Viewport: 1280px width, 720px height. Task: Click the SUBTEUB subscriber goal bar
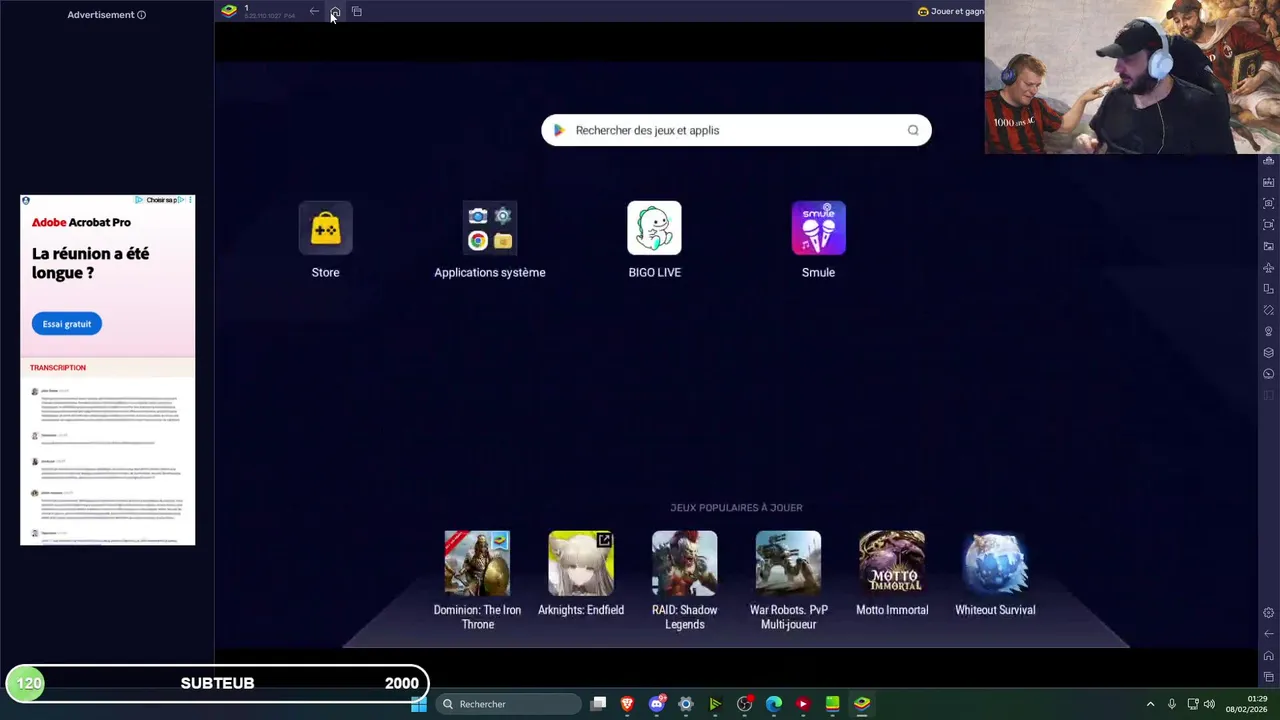coord(217,683)
